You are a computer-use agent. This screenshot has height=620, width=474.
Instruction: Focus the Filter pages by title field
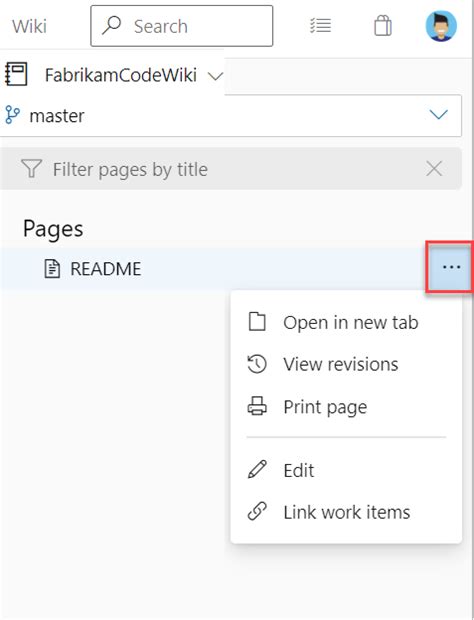[x=230, y=169]
